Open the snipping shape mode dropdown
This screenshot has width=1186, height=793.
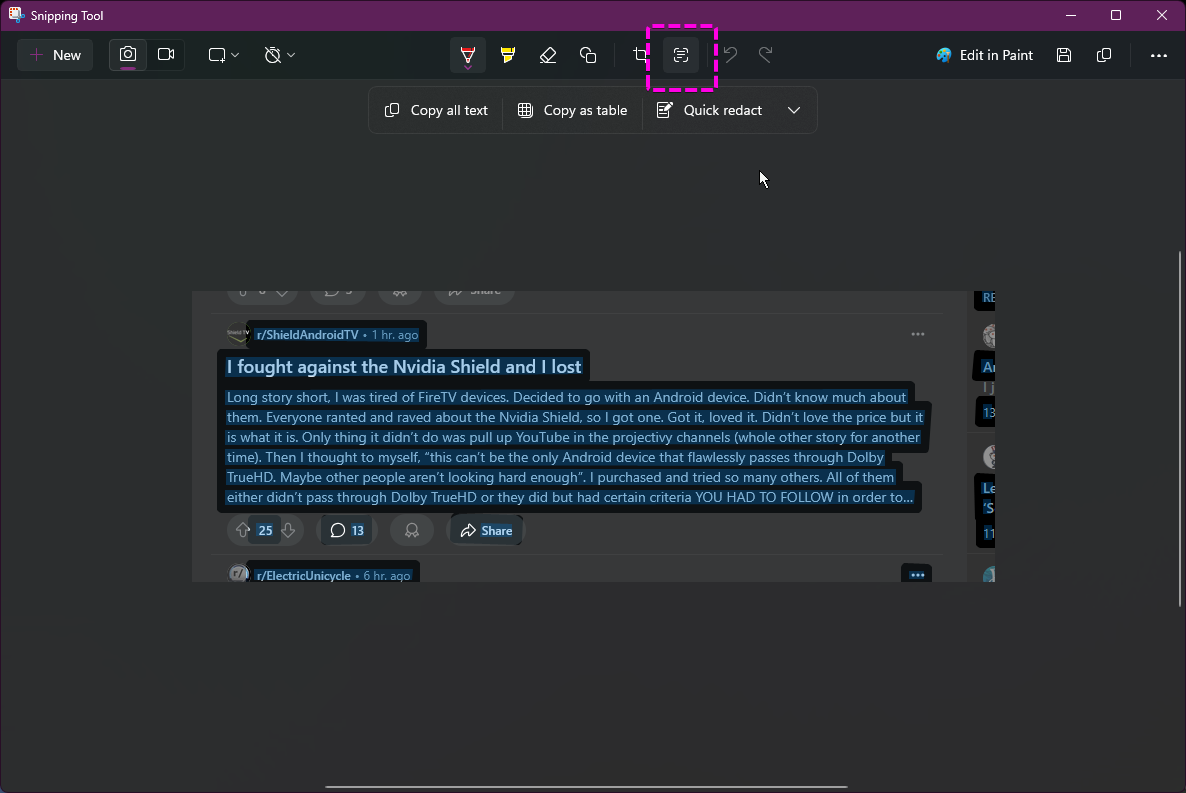224,55
